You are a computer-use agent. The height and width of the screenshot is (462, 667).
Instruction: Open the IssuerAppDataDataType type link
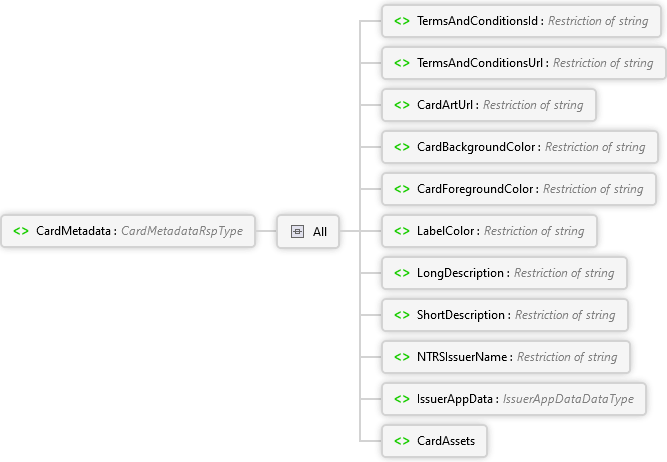click(x=568, y=399)
